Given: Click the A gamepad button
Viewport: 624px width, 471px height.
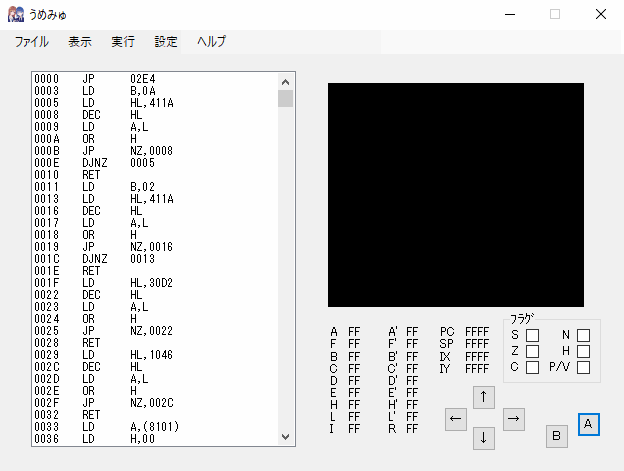Looking at the screenshot, I should point(589,424).
